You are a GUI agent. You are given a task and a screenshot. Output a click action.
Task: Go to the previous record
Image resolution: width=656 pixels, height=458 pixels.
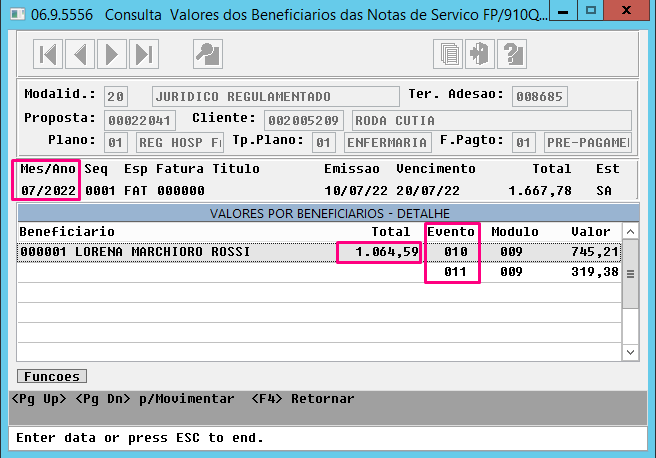point(80,54)
